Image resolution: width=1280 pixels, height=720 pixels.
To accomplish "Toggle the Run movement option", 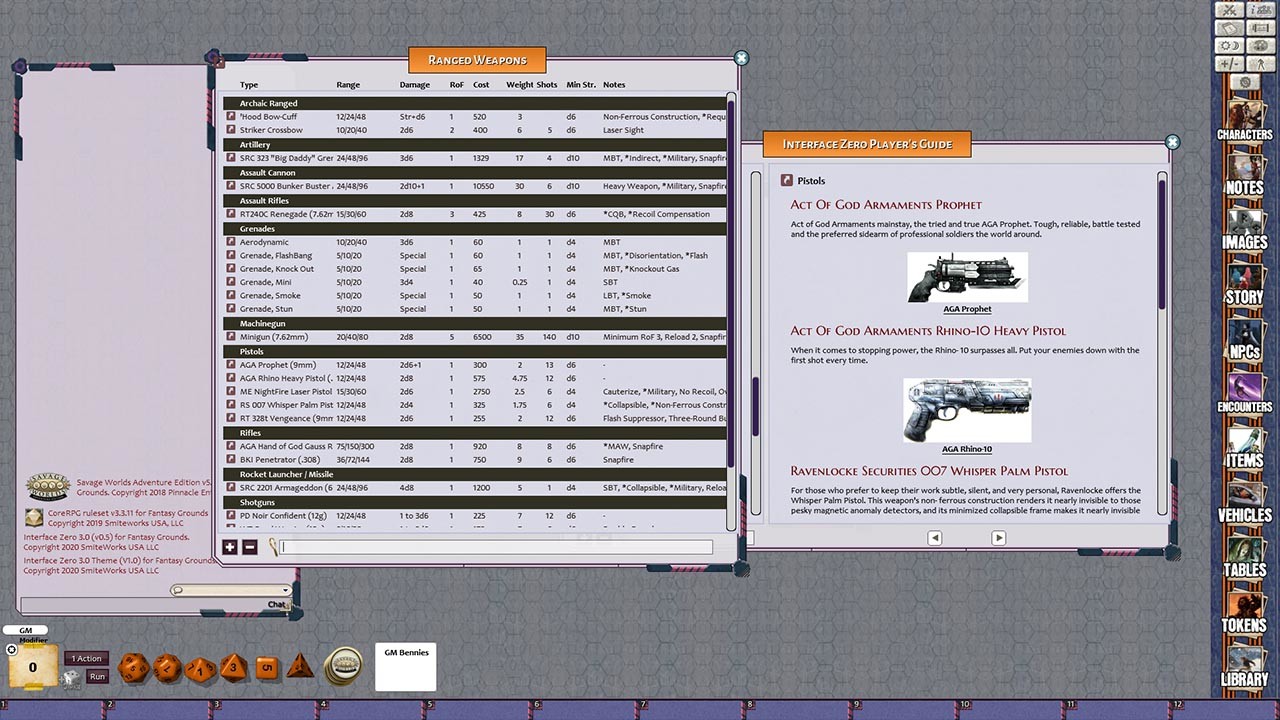I will [x=96, y=676].
